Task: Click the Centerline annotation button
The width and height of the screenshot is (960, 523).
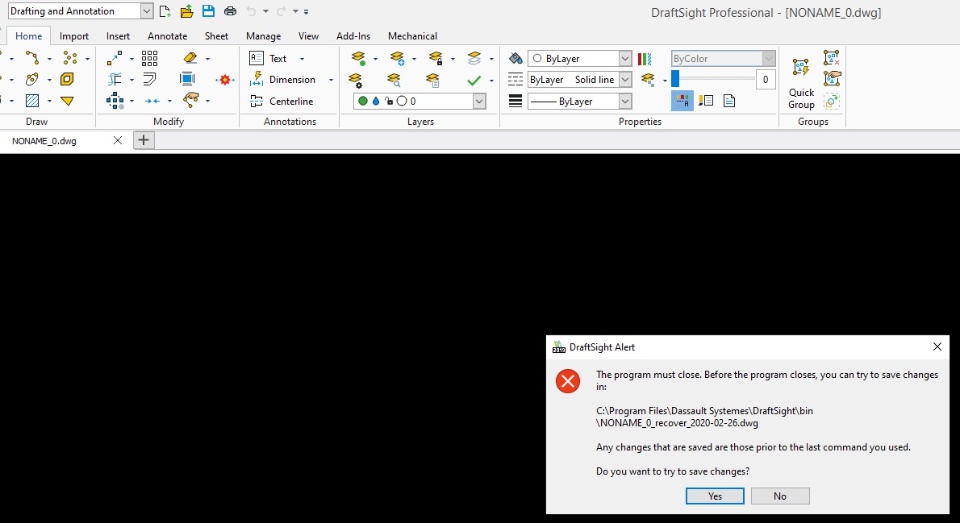Action: tap(282, 101)
